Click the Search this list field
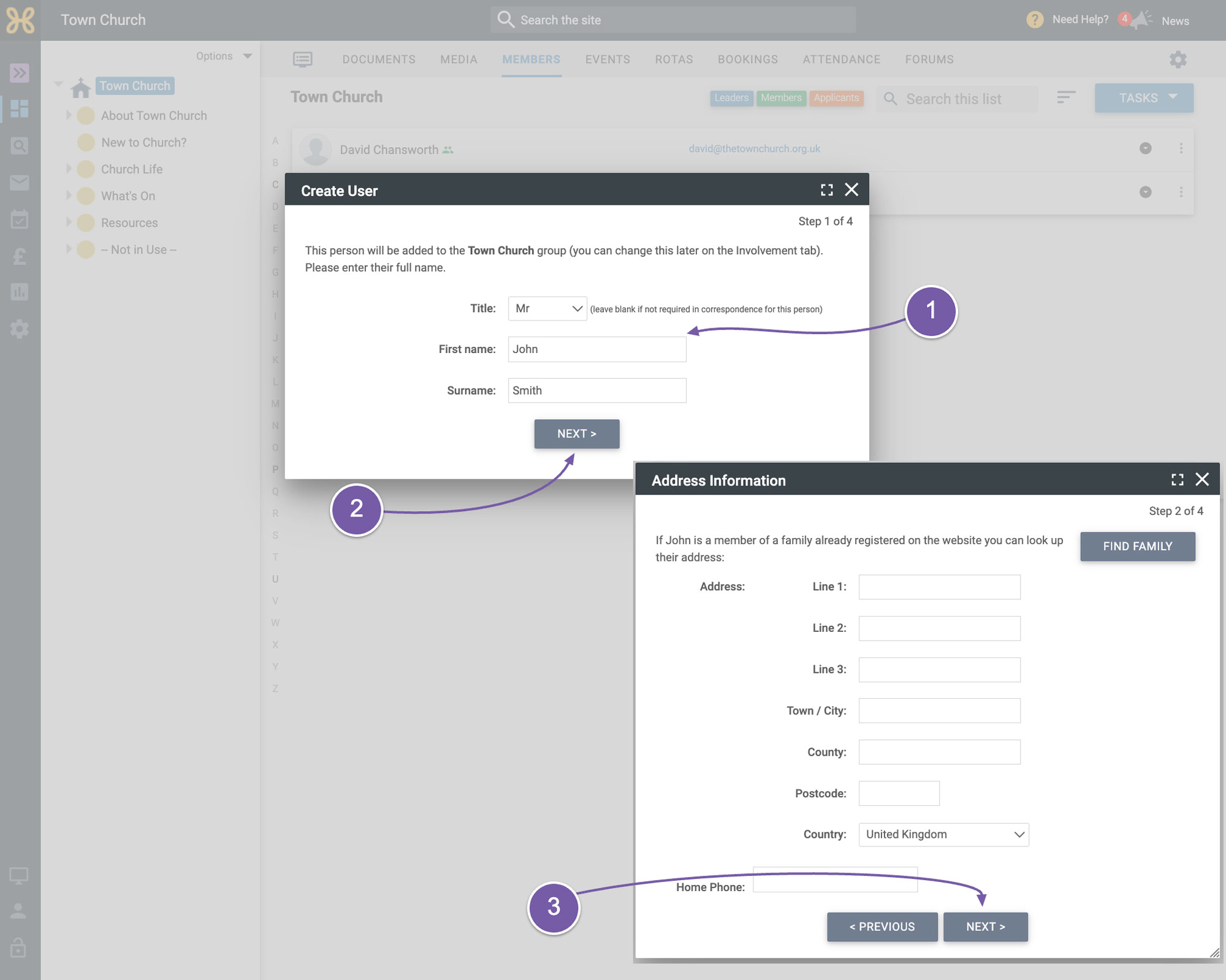Image resolution: width=1226 pixels, height=980 pixels. (x=957, y=99)
